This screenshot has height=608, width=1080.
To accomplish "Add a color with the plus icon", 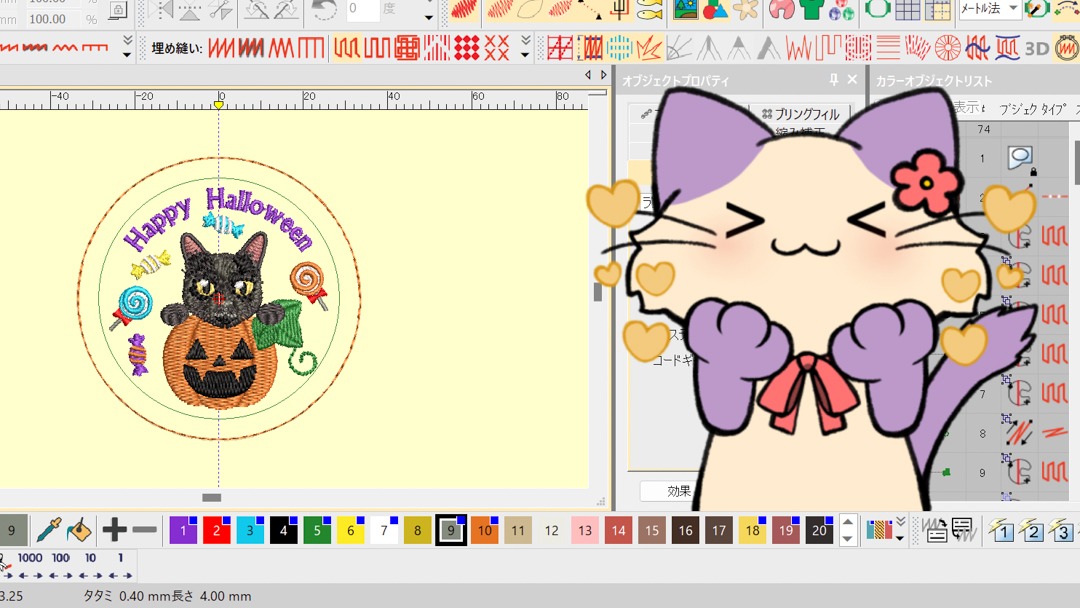I will [x=114, y=530].
